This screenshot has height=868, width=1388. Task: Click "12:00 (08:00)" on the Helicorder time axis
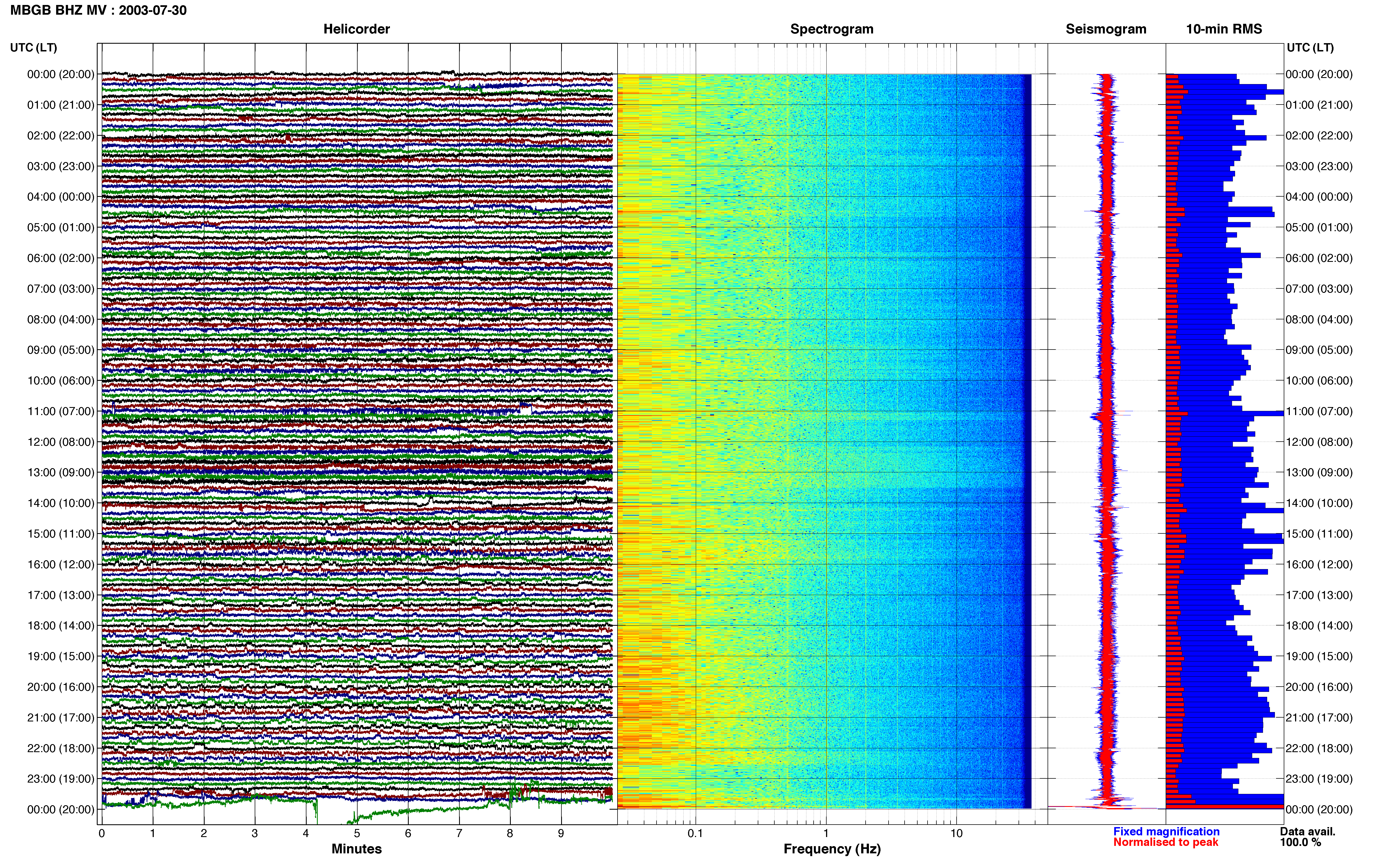[61, 442]
